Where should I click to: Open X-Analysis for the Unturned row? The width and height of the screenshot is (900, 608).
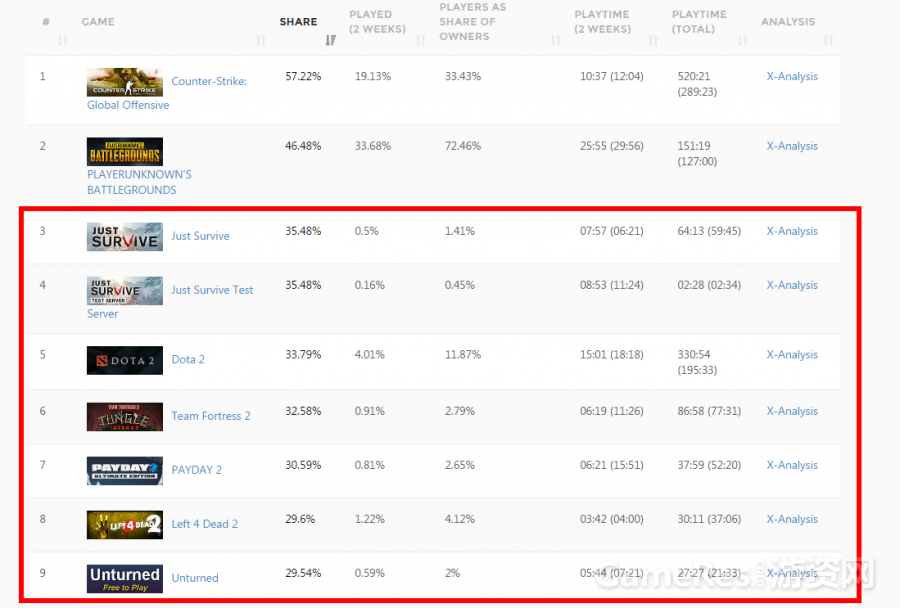pyautogui.click(x=792, y=574)
